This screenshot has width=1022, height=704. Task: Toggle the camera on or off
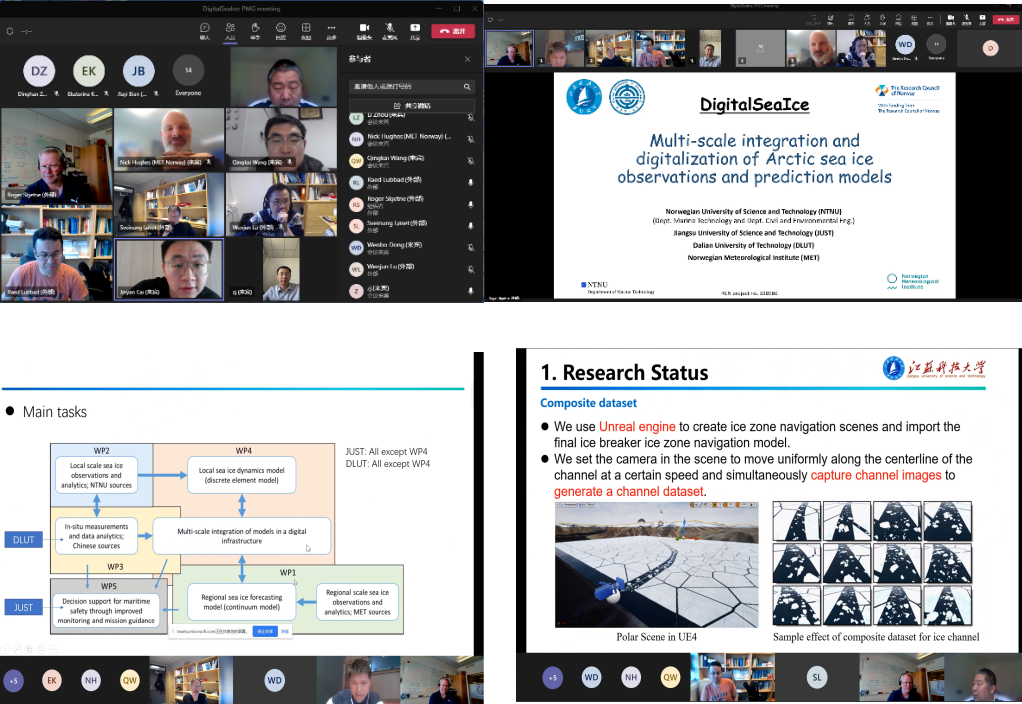click(x=364, y=29)
